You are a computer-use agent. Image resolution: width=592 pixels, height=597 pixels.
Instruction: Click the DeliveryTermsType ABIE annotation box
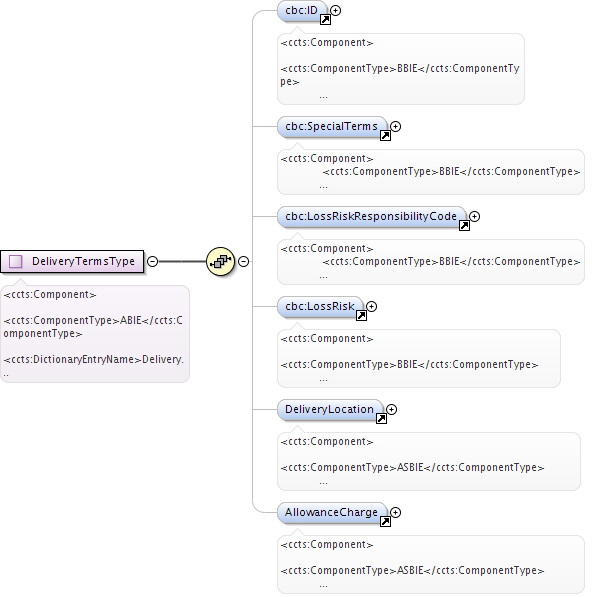click(x=95, y=333)
